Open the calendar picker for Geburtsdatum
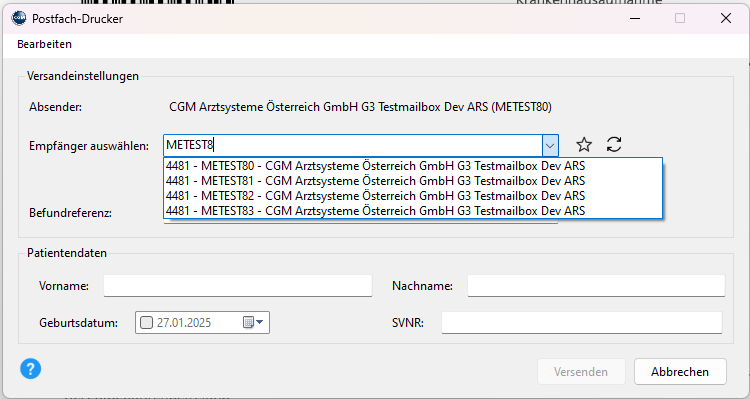 click(x=253, y=322)
